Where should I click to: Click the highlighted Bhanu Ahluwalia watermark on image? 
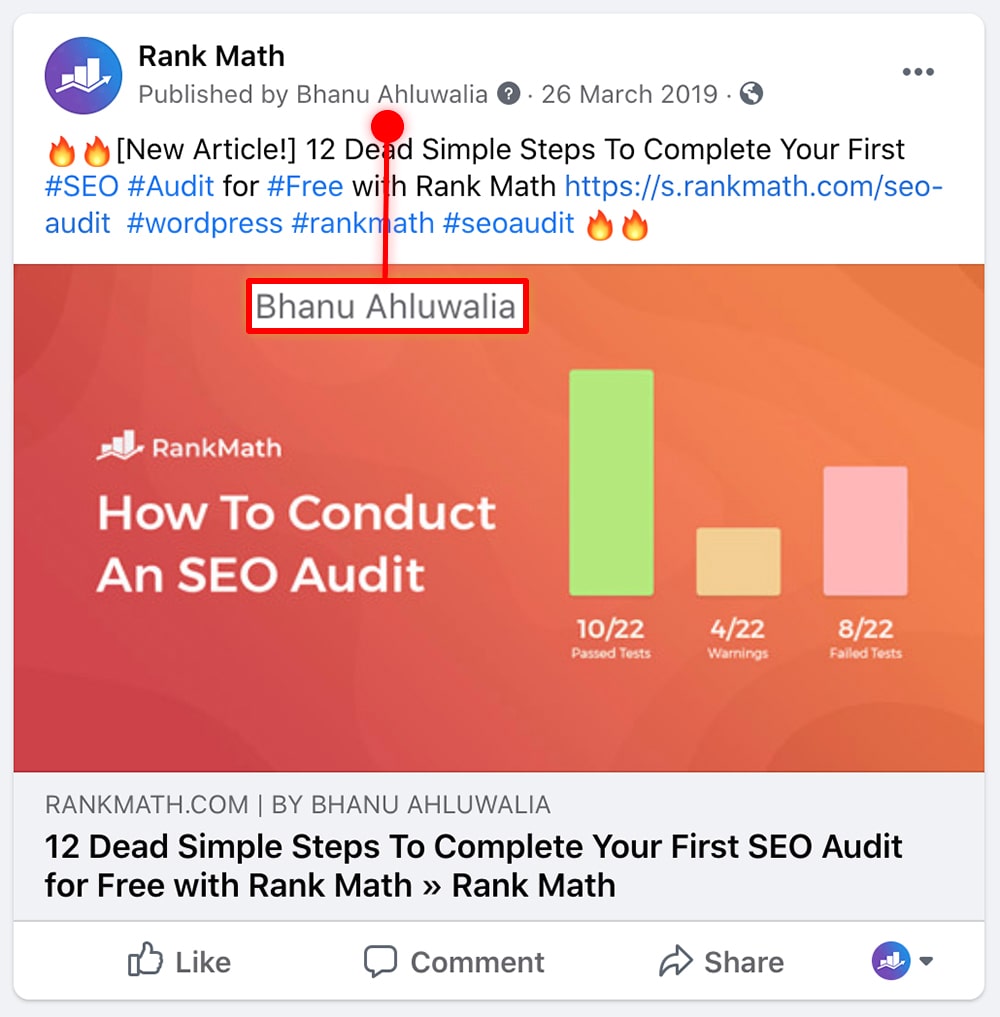[x=387, y=307]
